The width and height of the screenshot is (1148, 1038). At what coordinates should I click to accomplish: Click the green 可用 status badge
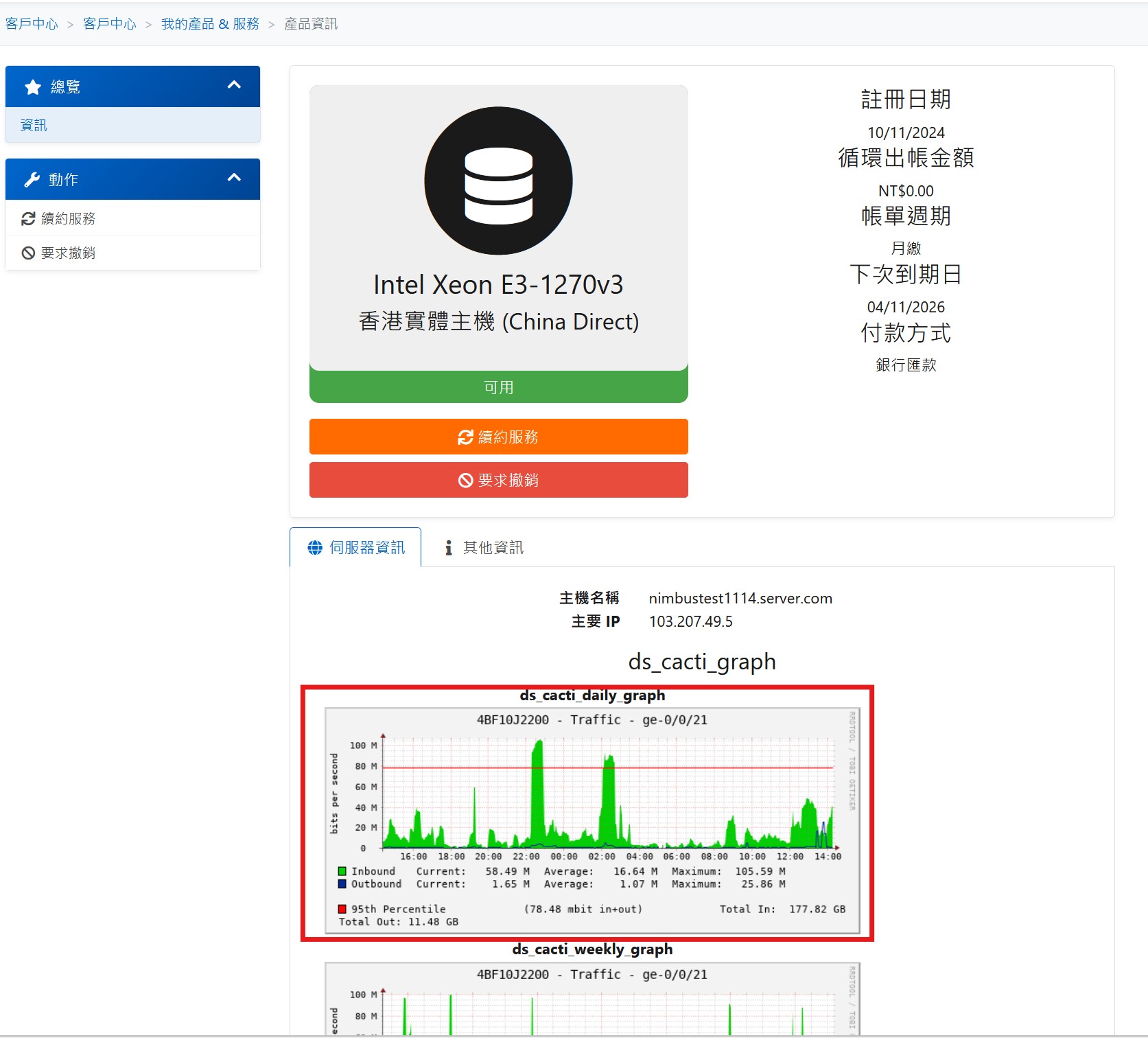[x=498, y=387]
